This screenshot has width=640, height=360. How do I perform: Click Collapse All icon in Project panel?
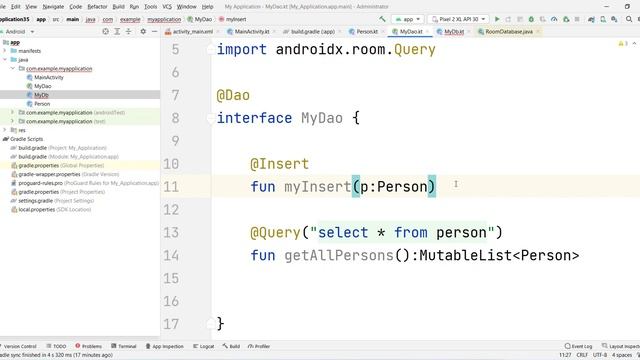point(129,31)
